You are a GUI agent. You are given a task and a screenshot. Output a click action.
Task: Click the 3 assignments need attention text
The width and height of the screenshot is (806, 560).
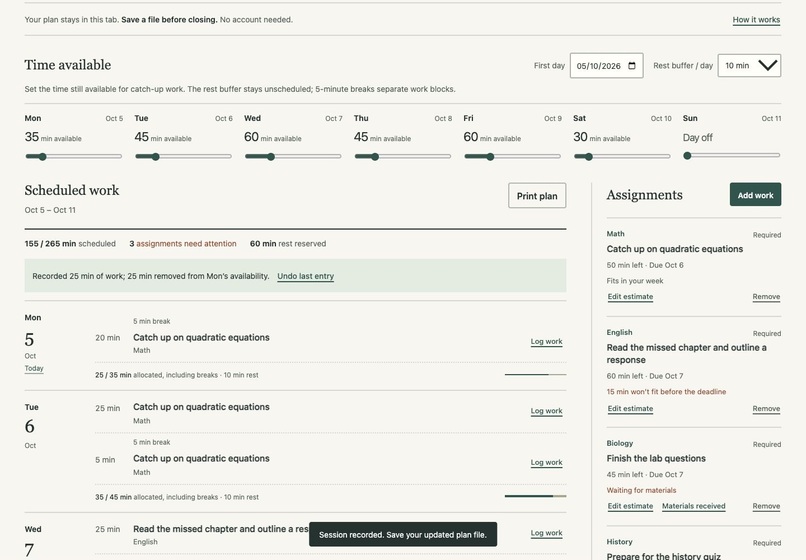183,244
